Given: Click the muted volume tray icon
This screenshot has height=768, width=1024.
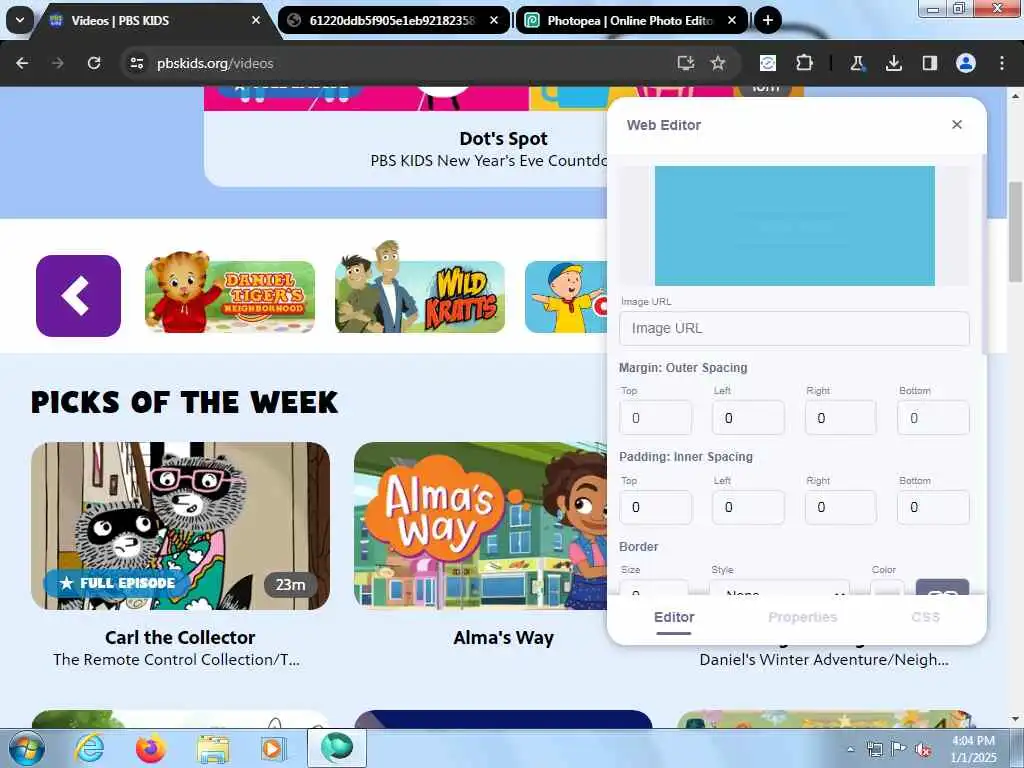Looking at the screenshot, I should point(923,749).
